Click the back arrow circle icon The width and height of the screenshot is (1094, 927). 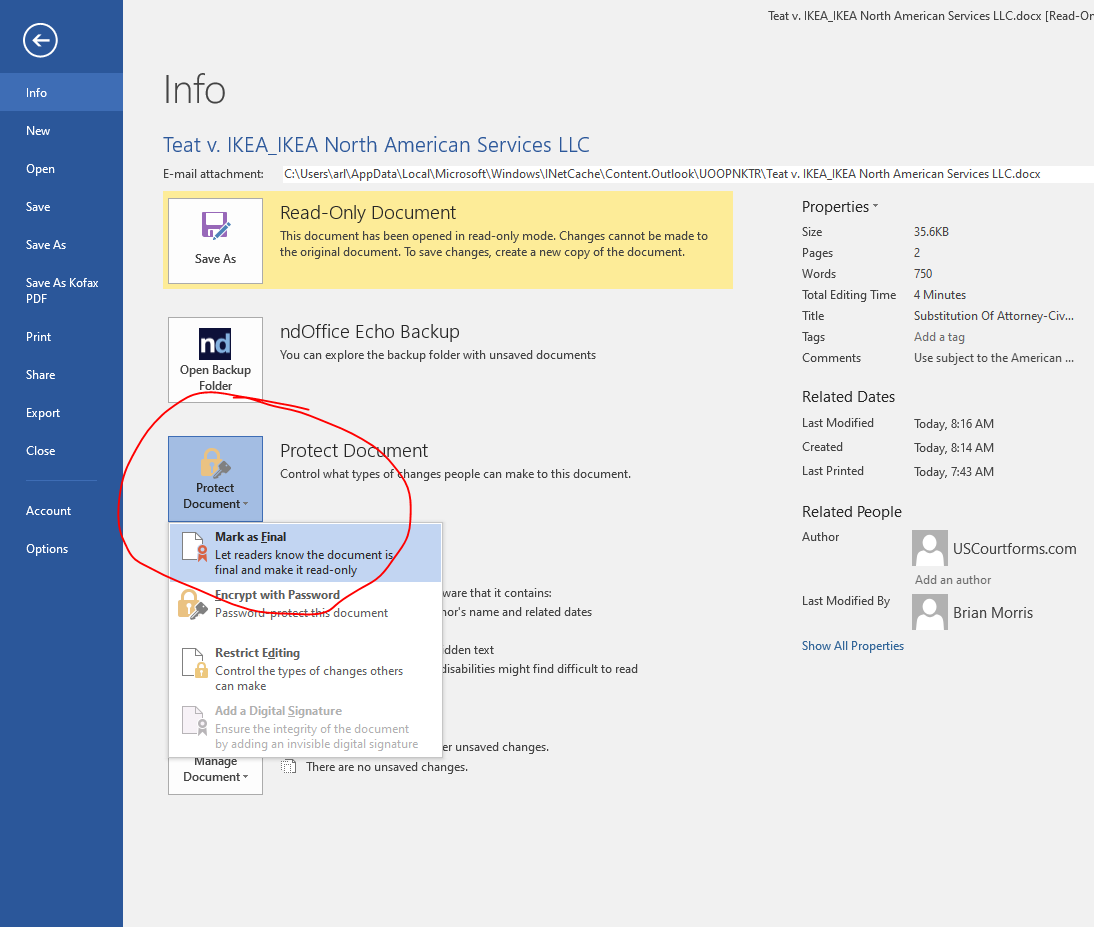[x=40, y=40]
